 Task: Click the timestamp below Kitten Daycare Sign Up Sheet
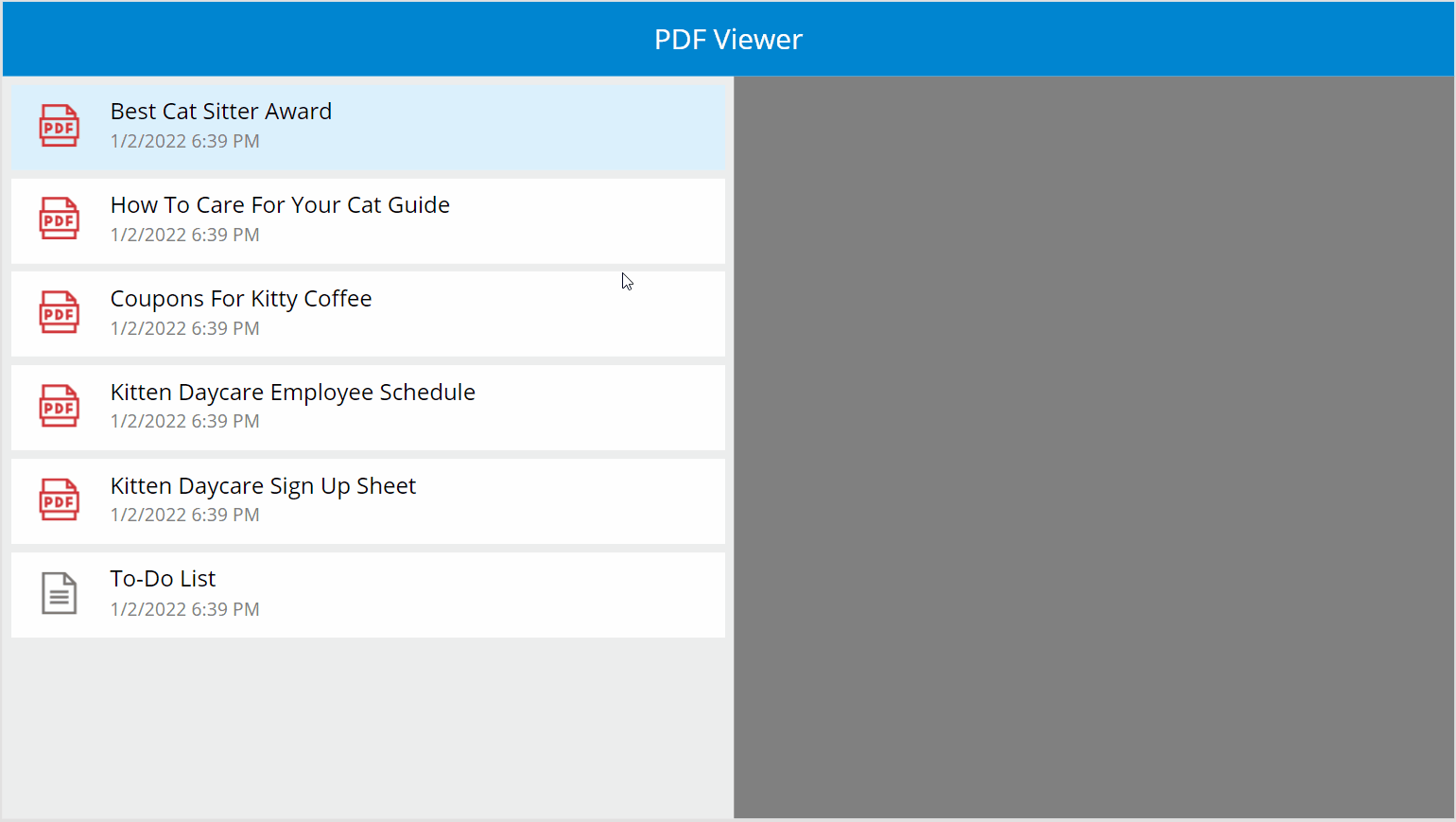click(184, 515)
